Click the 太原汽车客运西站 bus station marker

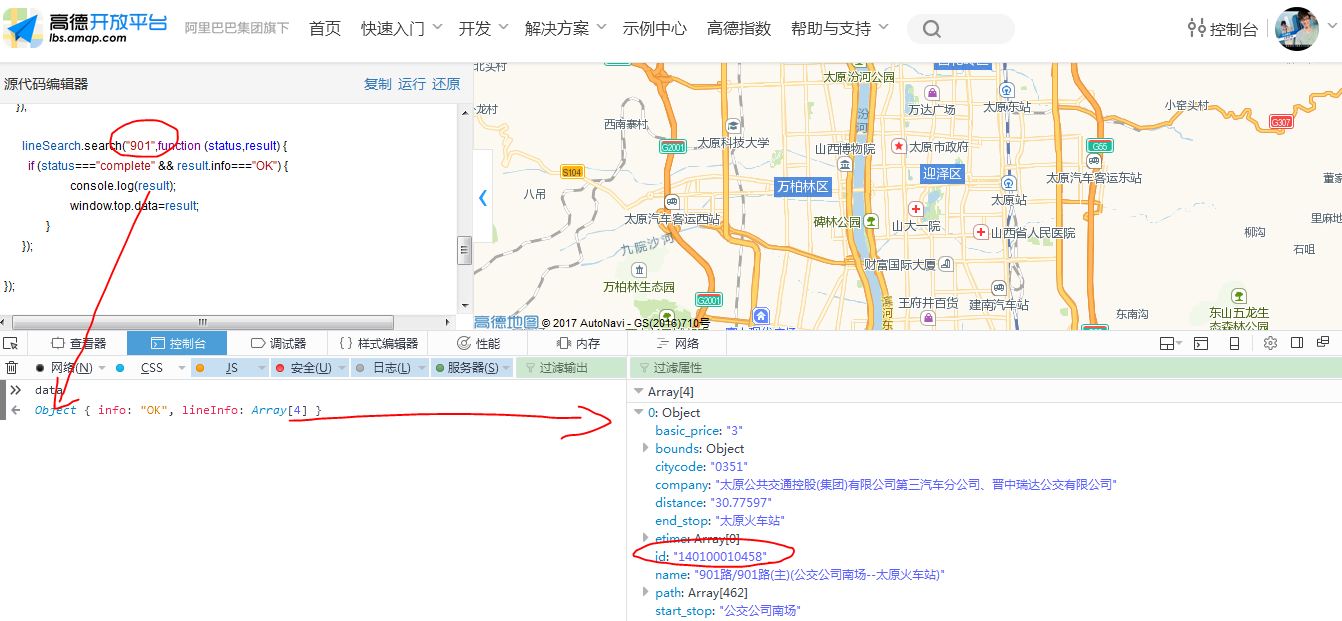pos(672,201)
